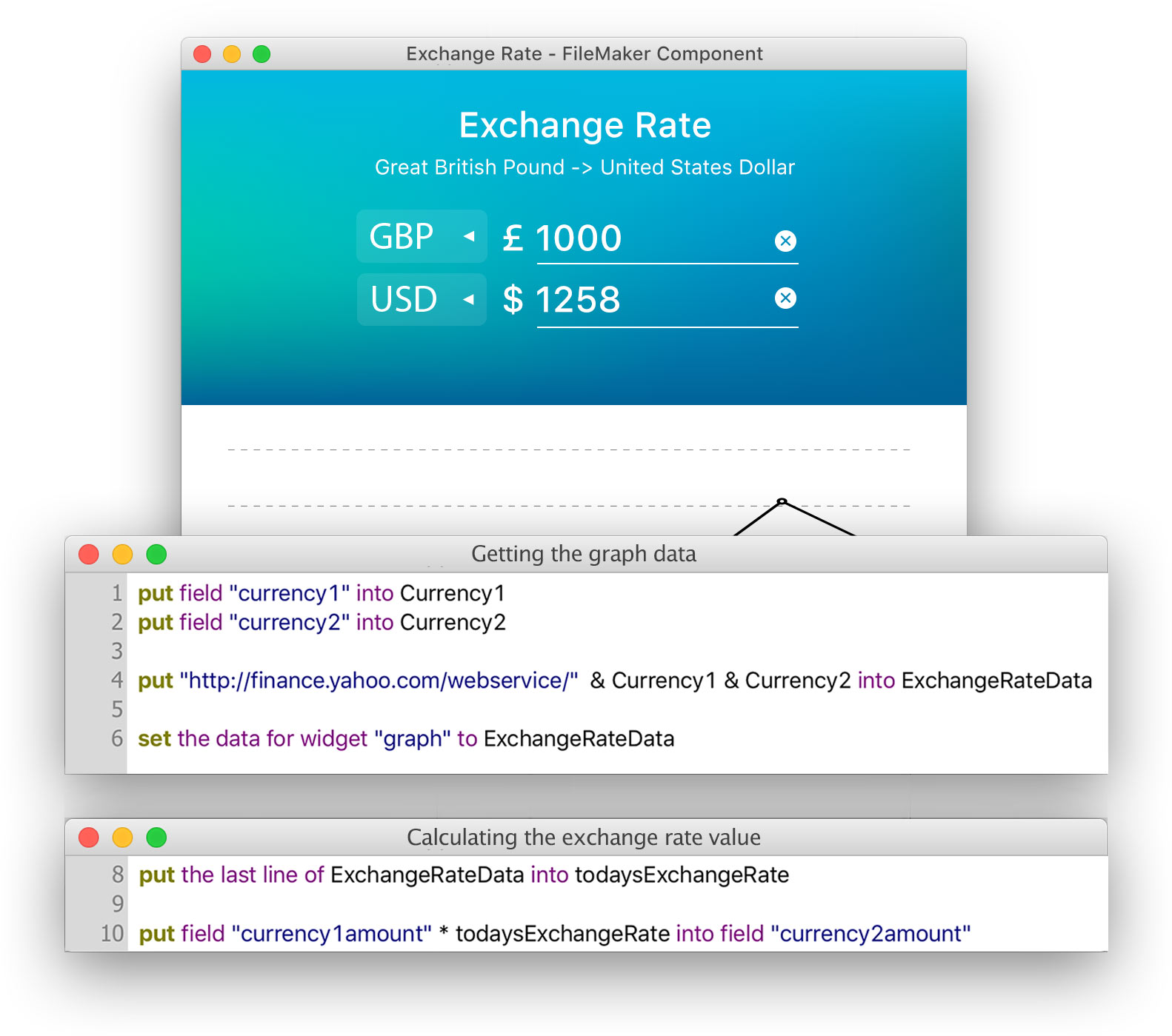Click the finance.yahoo.com URL string on line 4
The height and width of the screenshot is (1036, 1172).
click(x=379, y=681)
